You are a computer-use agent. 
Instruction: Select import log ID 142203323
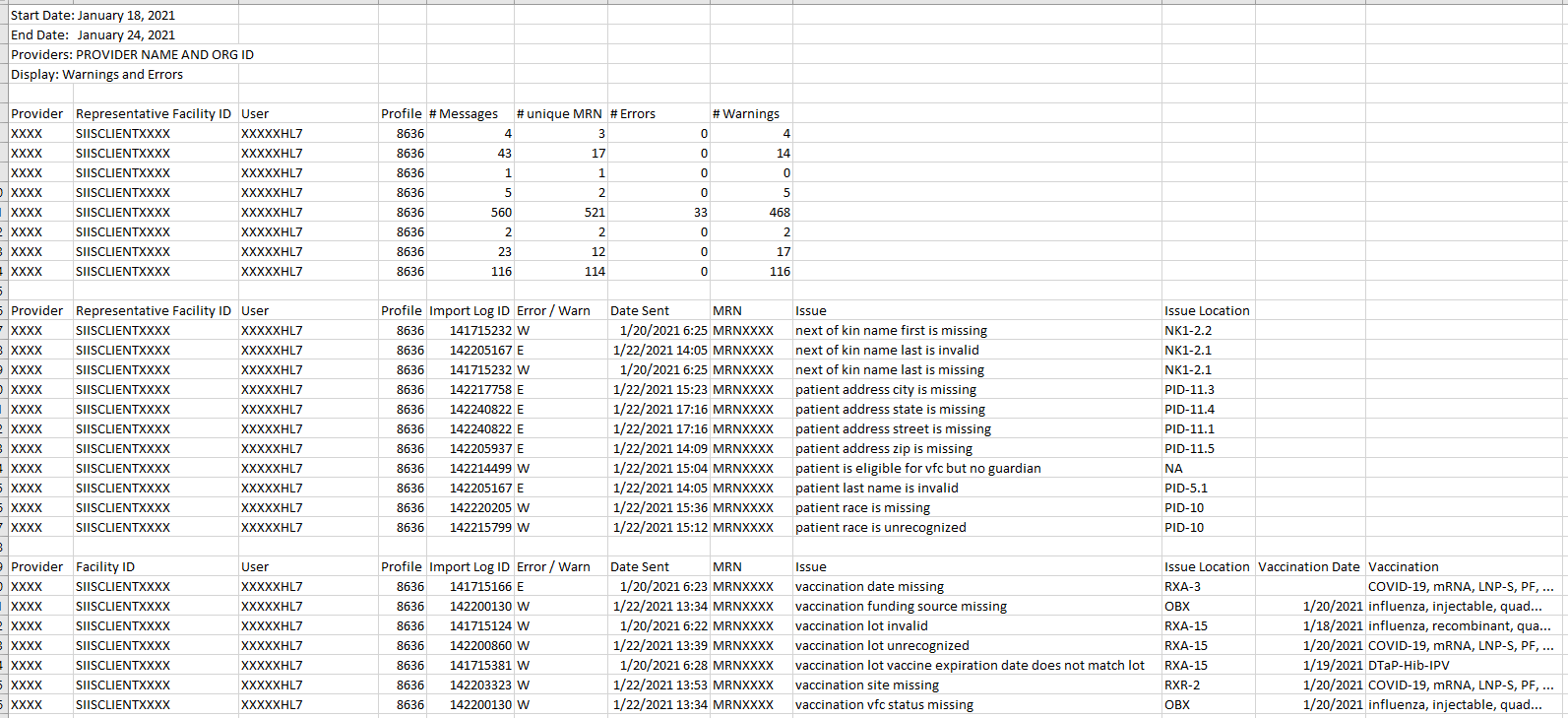point(470,685)
